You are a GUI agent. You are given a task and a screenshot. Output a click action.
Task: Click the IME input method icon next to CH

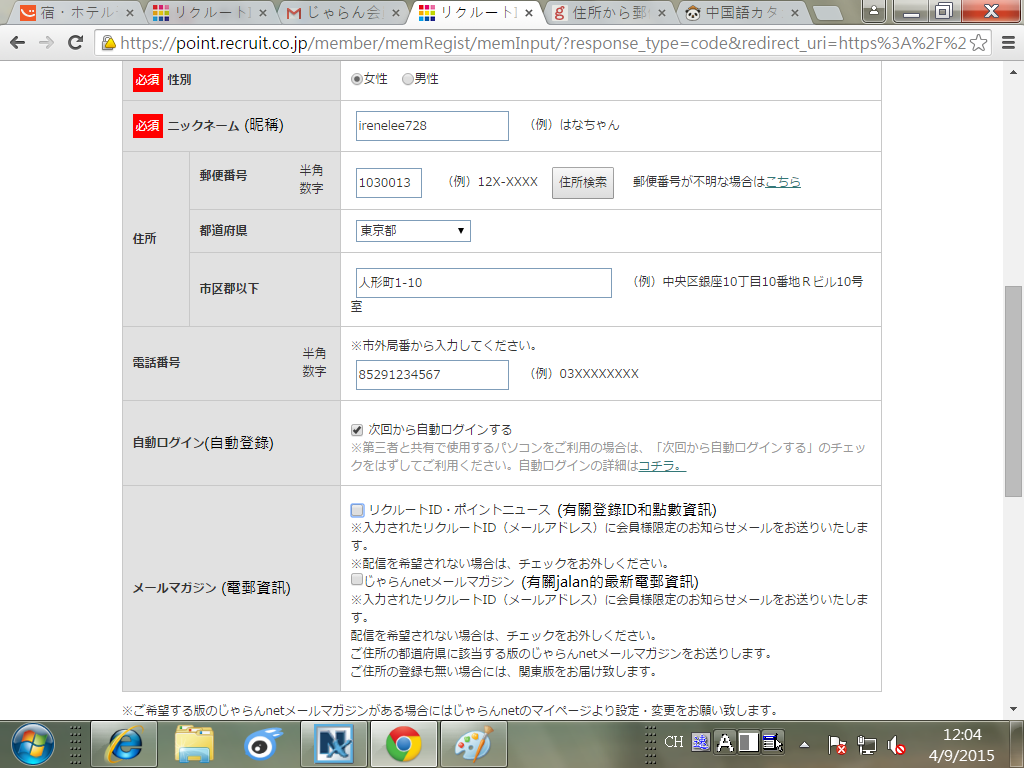tap(701, 743)
